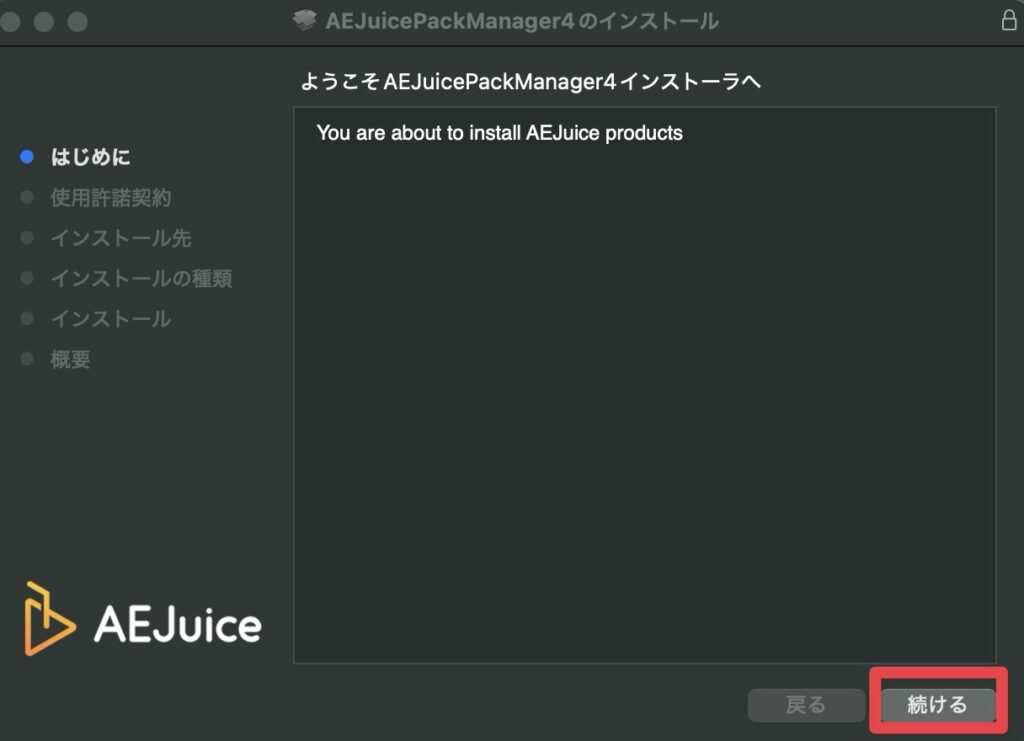Click the 戻る back button
The image size is (1024, 741).
[x=807, y=705]
